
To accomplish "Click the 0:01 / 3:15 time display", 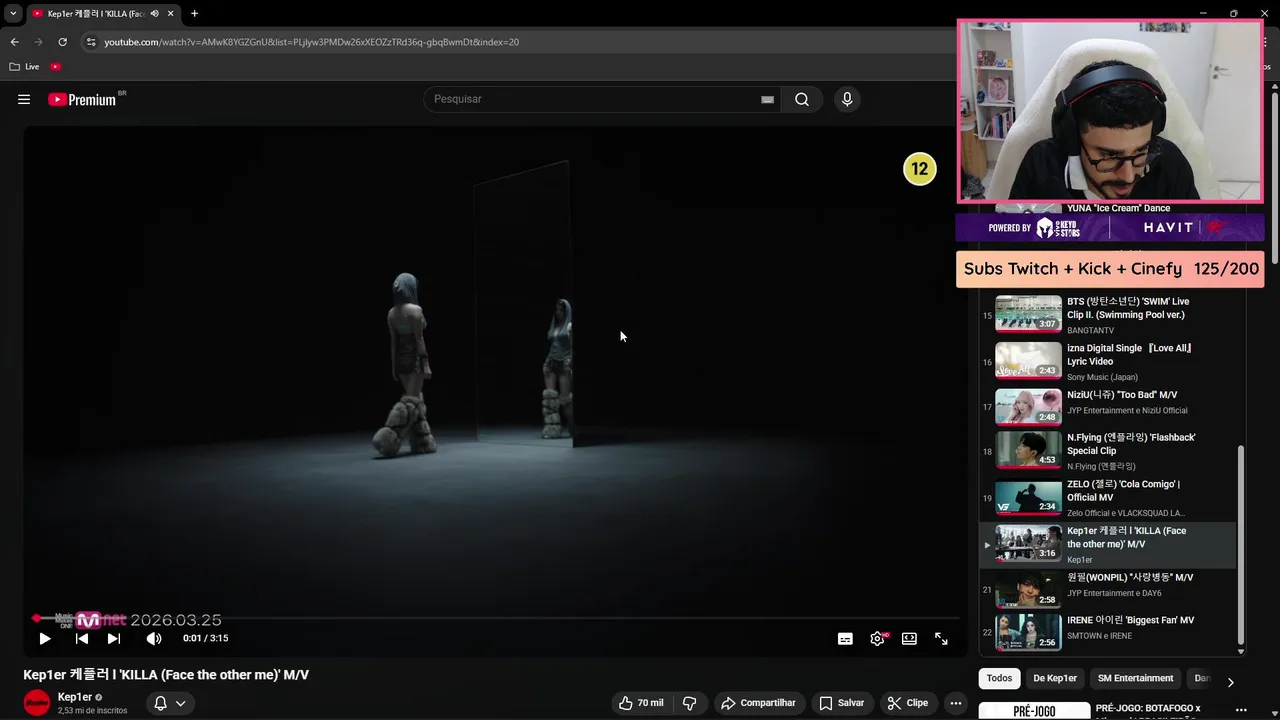I will coord(205,638).
